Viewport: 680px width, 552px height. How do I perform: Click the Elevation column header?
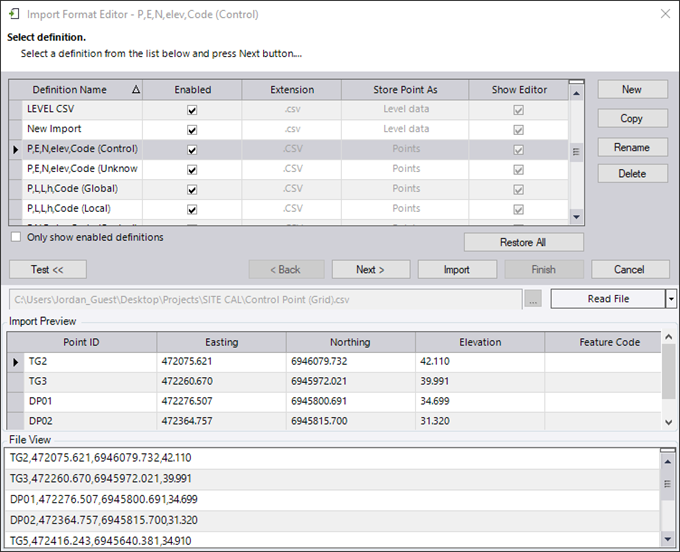pos(480,343)
